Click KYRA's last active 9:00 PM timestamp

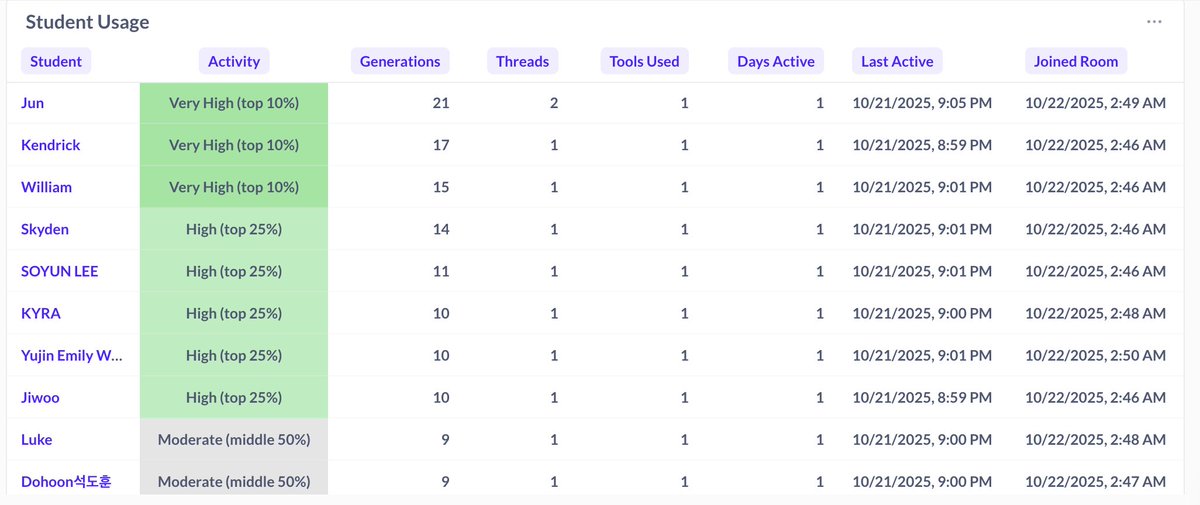tap(922, 313)
